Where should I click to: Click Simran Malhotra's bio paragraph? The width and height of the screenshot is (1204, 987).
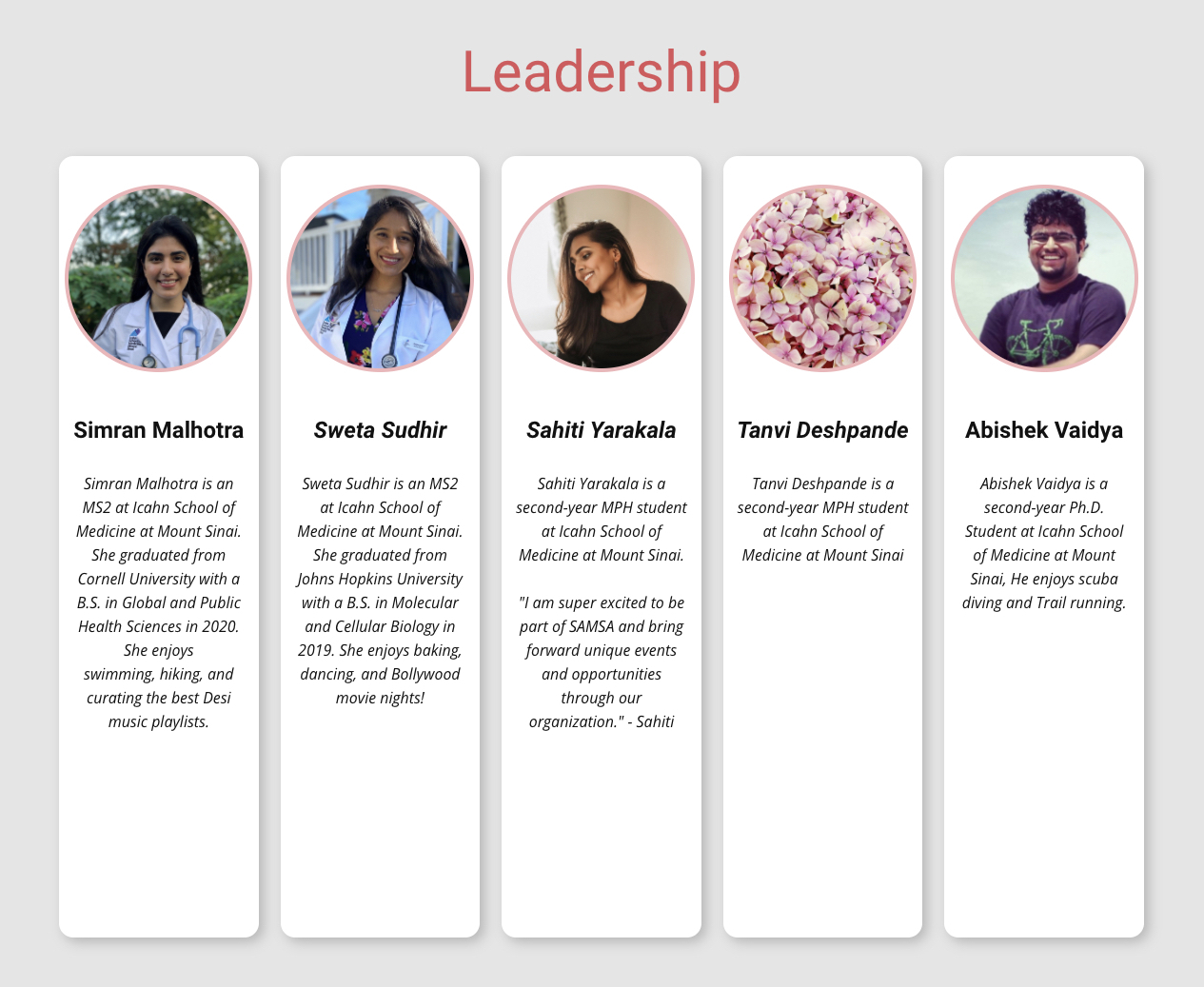pyautogui.click(x=159, y=602)
